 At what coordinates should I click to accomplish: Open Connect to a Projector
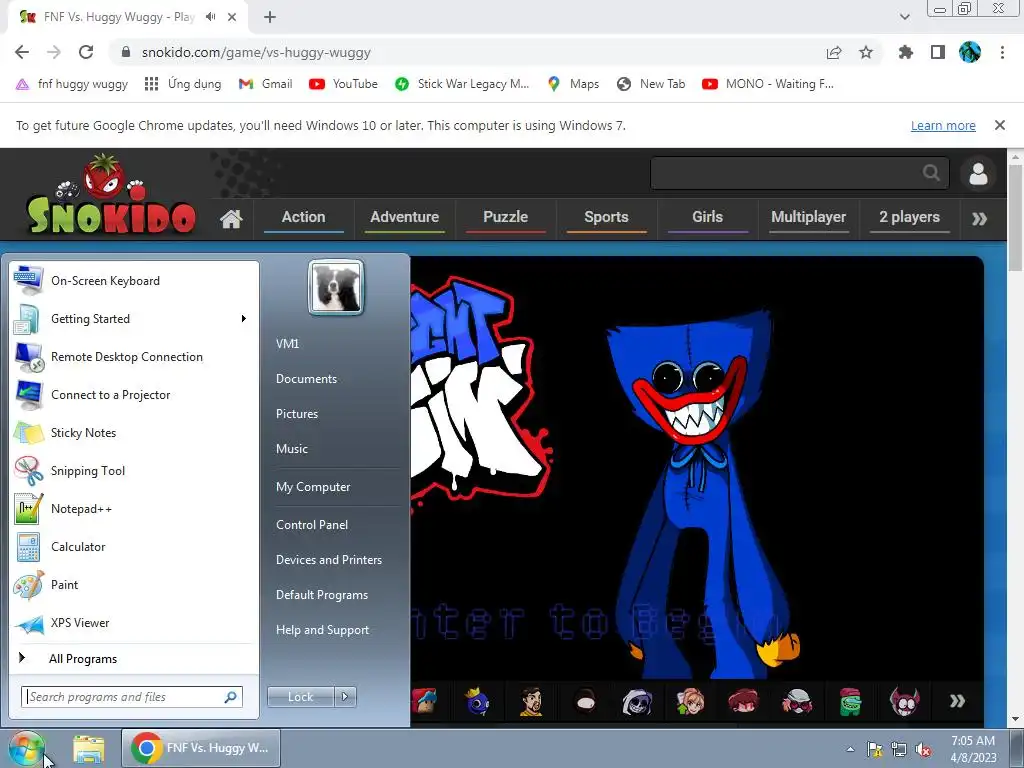point(134,394)
